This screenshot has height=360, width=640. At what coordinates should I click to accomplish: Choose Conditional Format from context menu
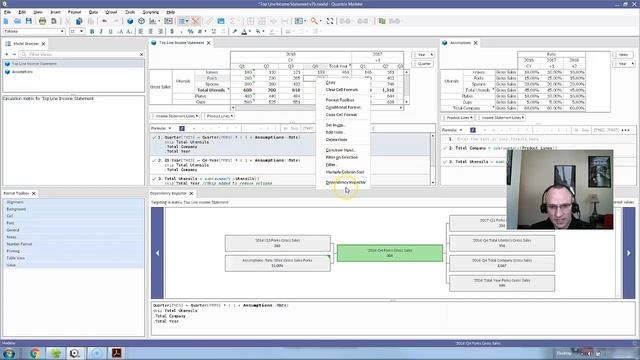click(343, 107)
